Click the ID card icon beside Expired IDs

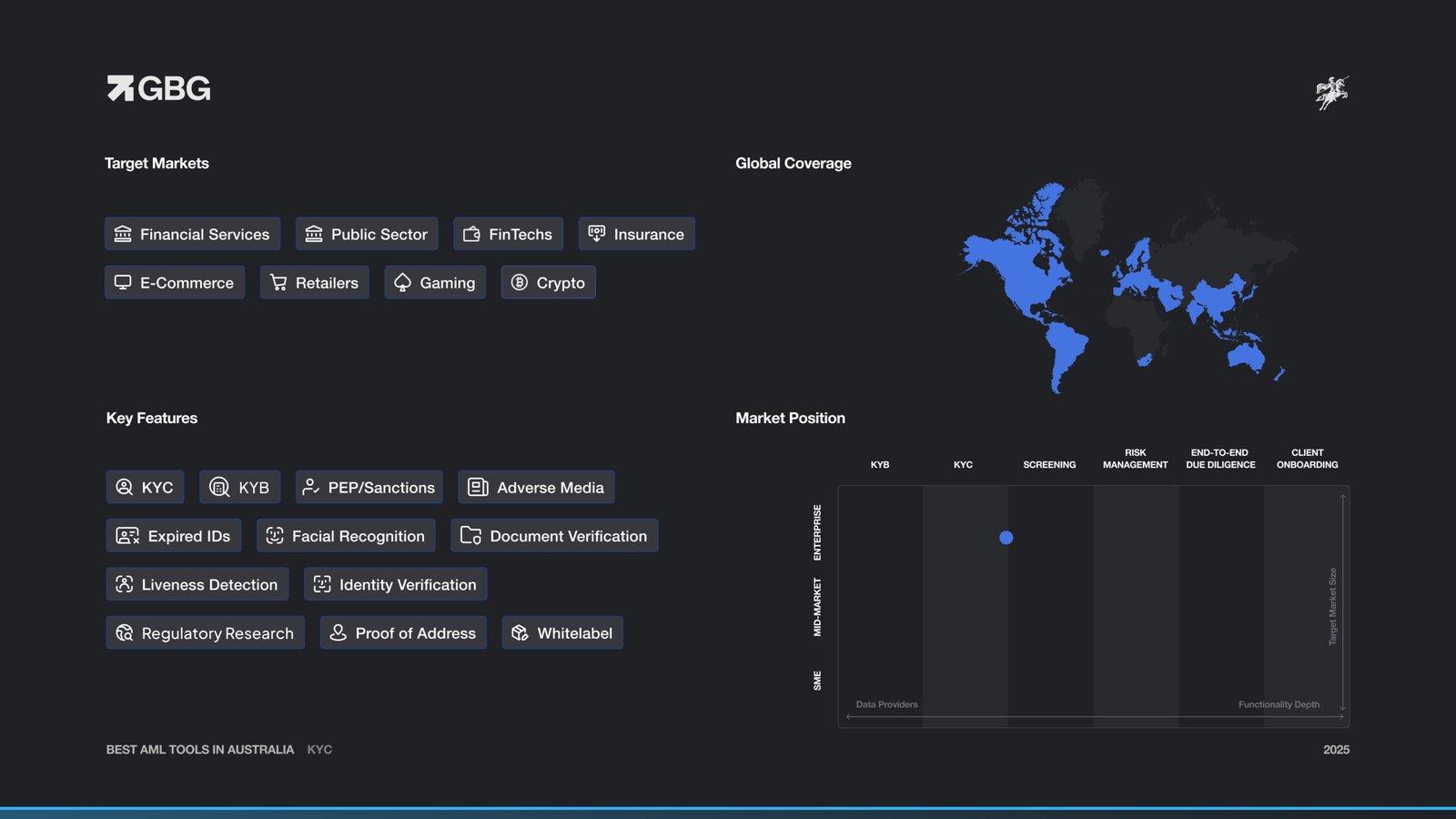[127, 536]
